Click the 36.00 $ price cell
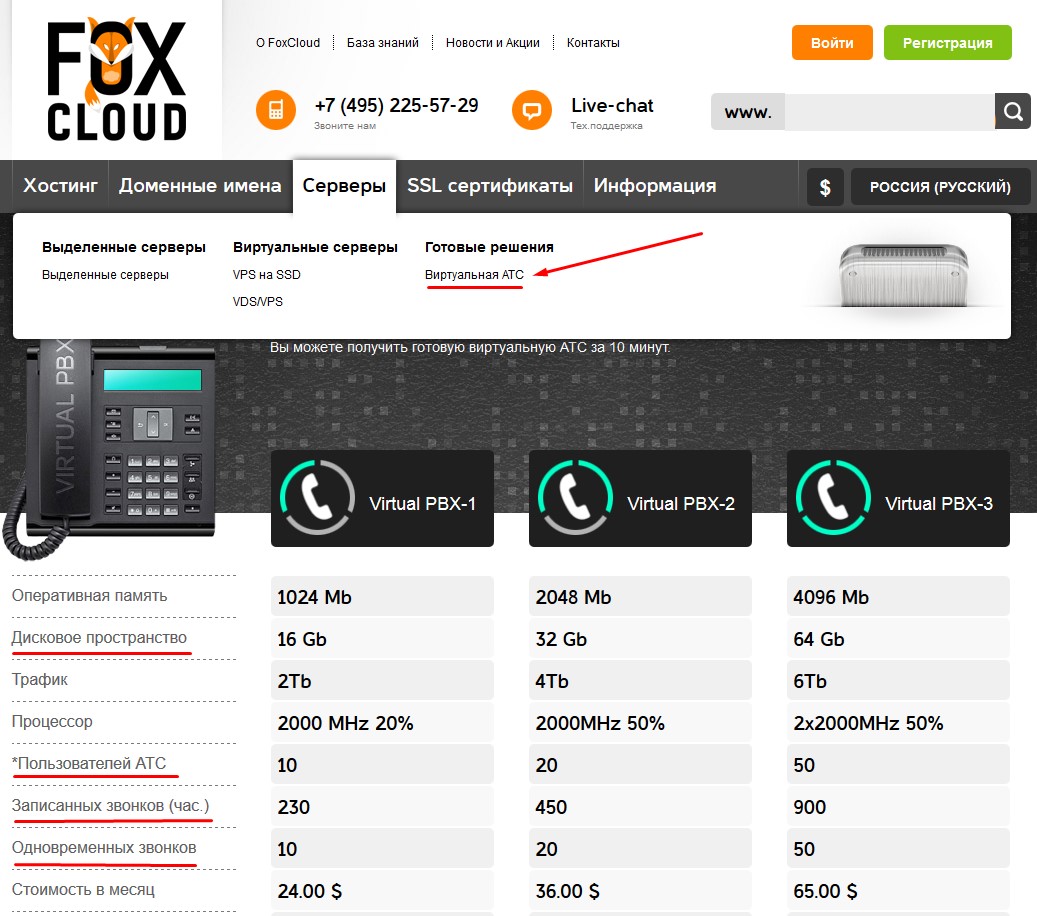This screenshot has height=916, width=1037. coord(640,891)
